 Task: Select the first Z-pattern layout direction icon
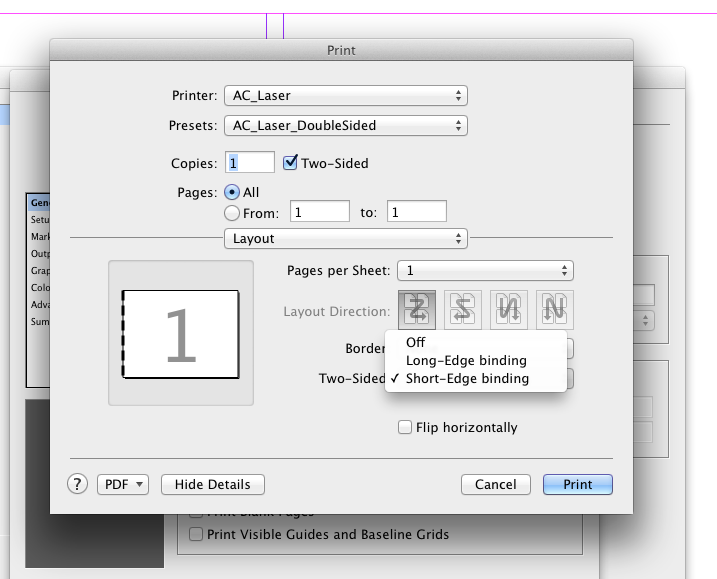417,310
